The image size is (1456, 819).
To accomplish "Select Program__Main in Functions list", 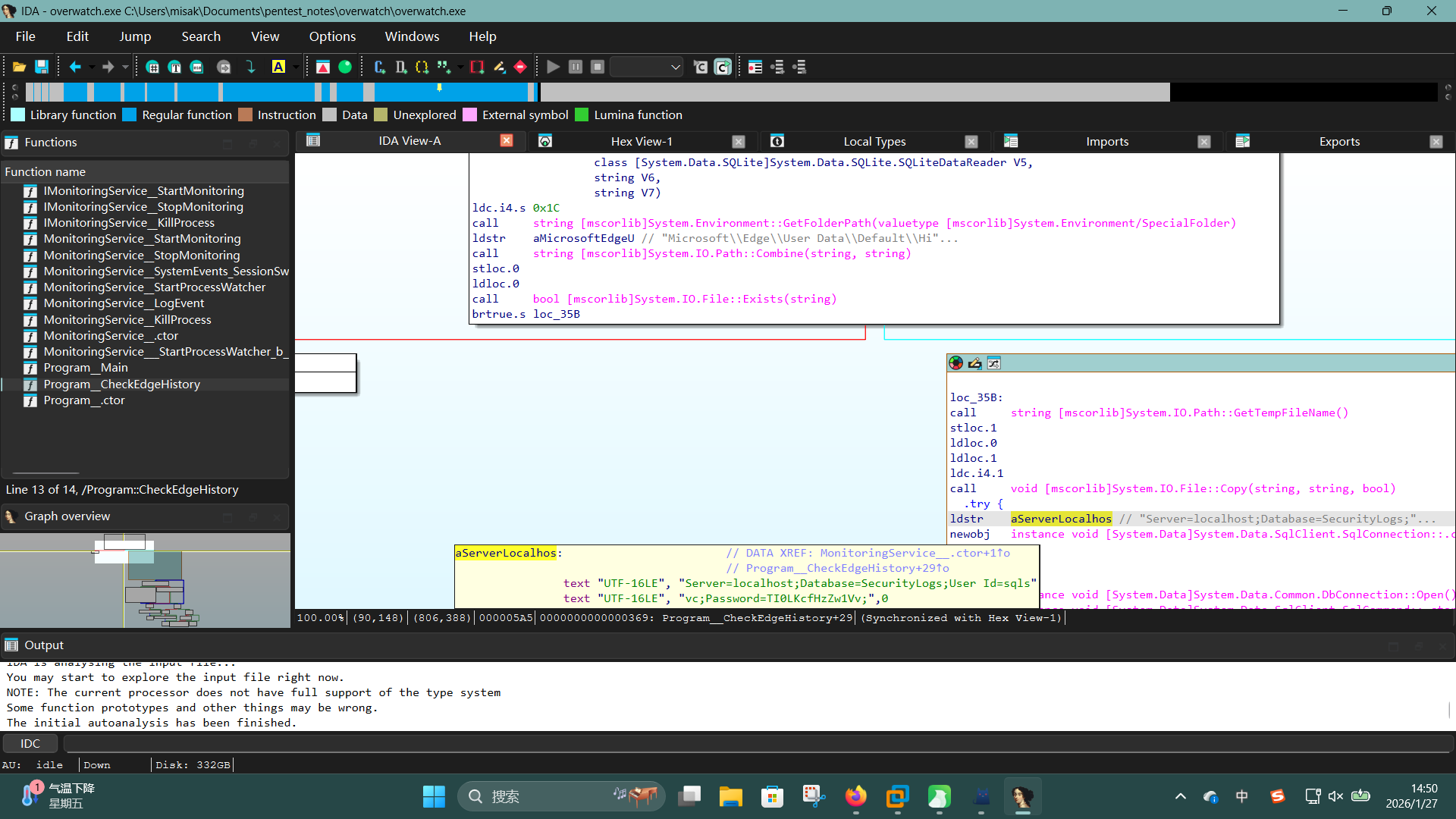I will coord(85,368).
